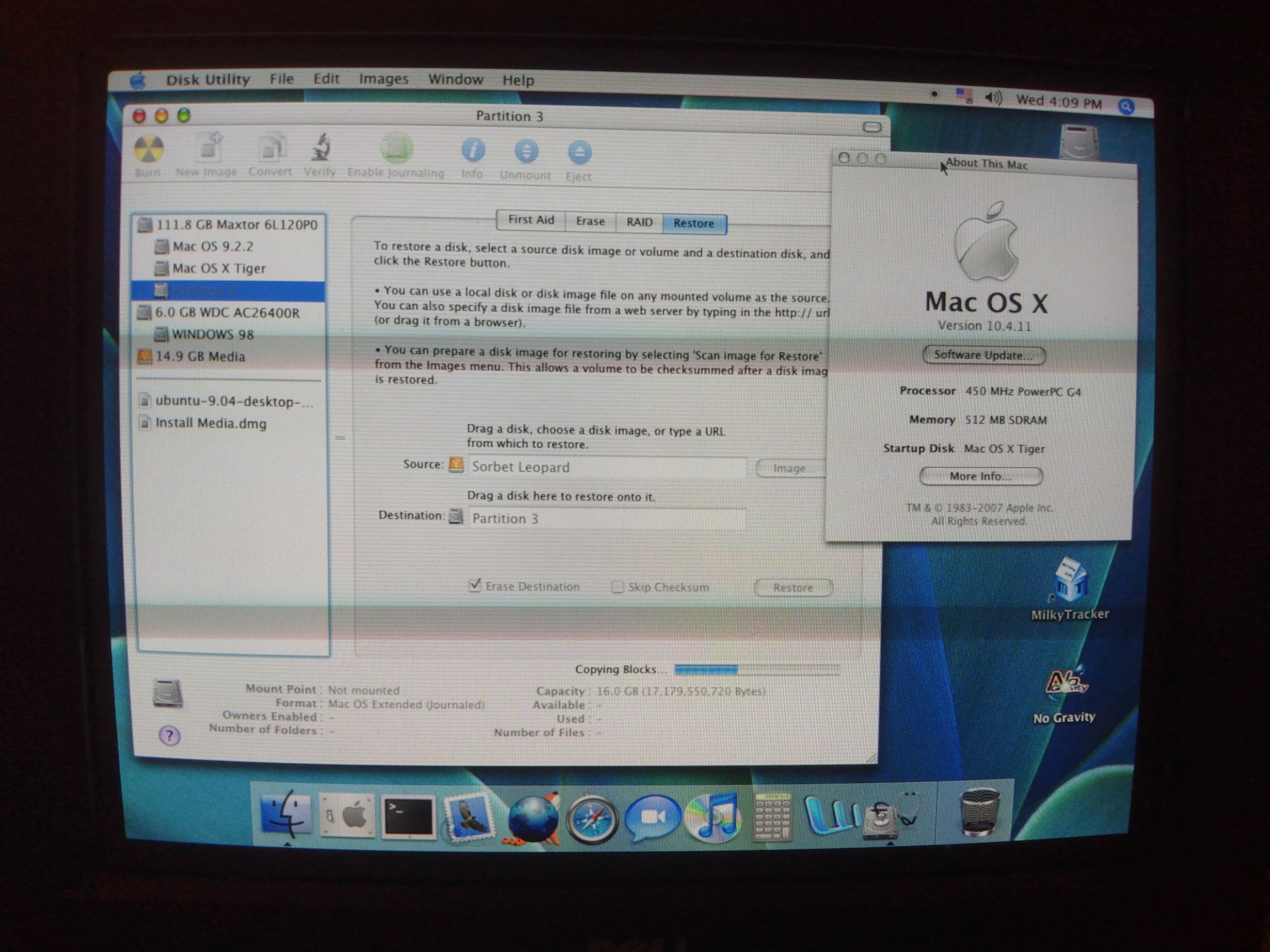
Task: Click the Convert toolbar icon
Action: pos(271,150)
